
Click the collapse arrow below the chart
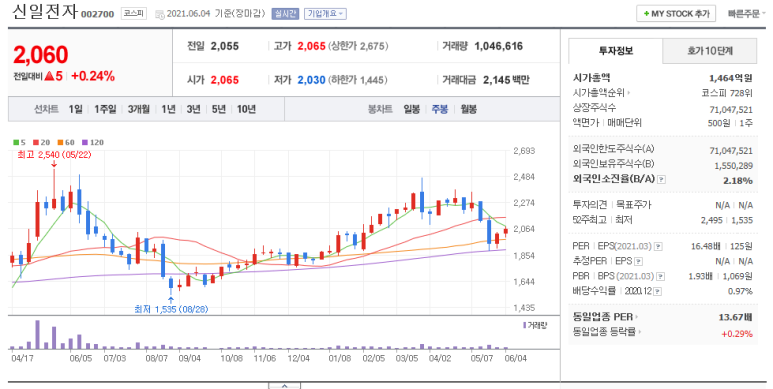coord(284,386)
